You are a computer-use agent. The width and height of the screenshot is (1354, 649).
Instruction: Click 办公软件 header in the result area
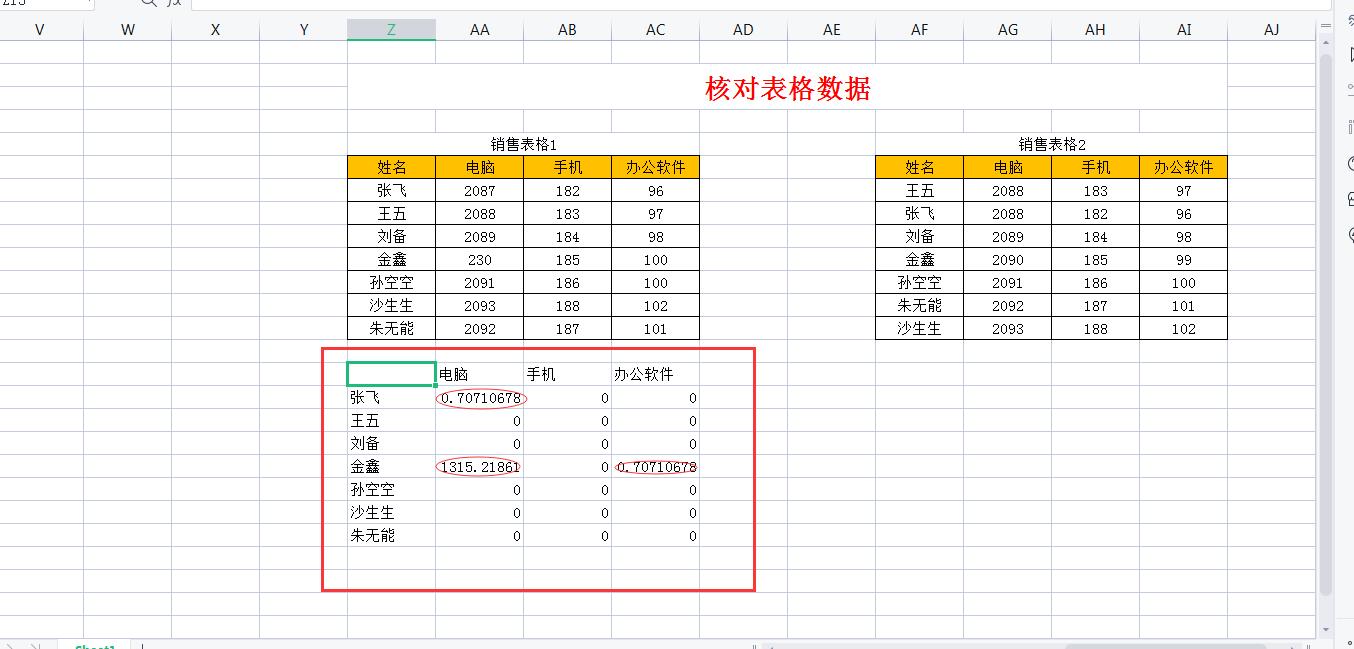[x=656, y=374]
